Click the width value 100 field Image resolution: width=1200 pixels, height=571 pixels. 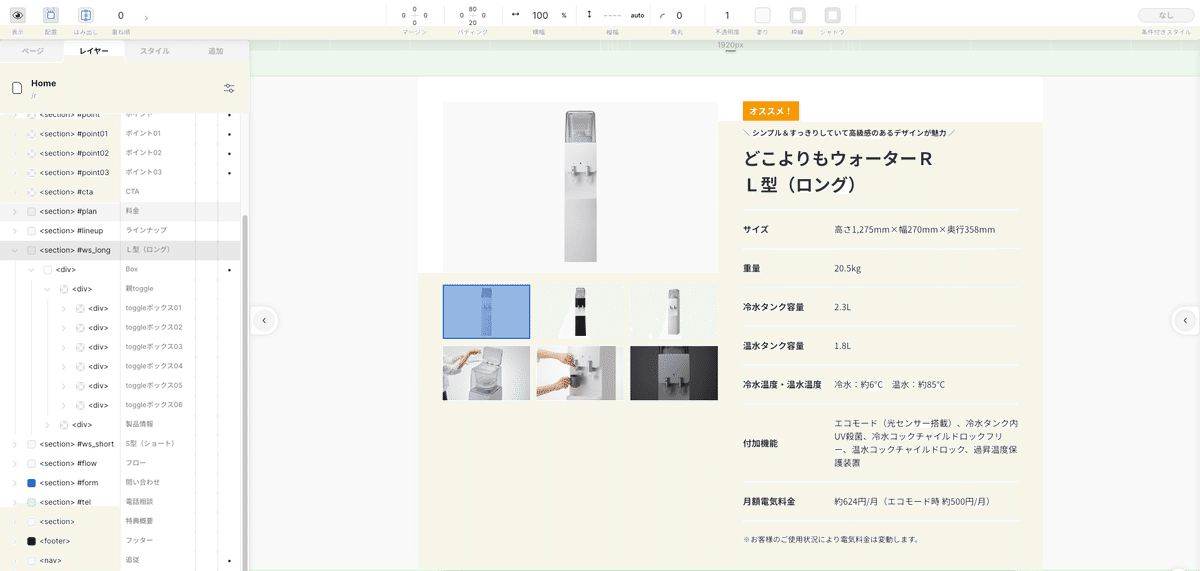tap(540, 16)
